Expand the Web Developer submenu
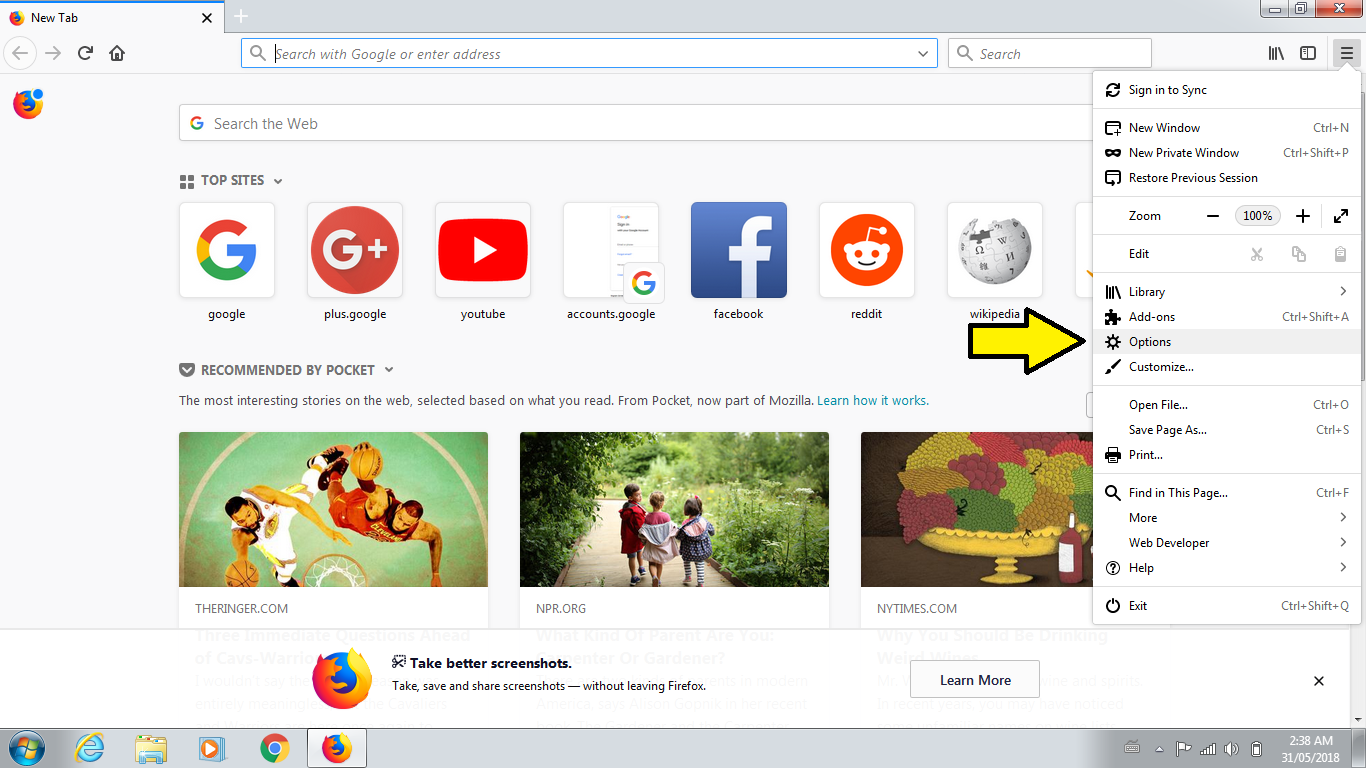This screenshot has height=768, width=1366. coord(1227,543)
